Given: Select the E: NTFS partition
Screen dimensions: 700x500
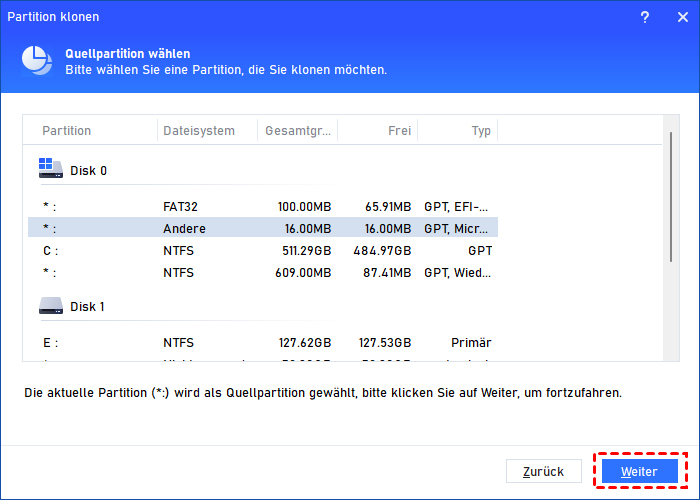Looking at the screenshot, I should [262, 343].
